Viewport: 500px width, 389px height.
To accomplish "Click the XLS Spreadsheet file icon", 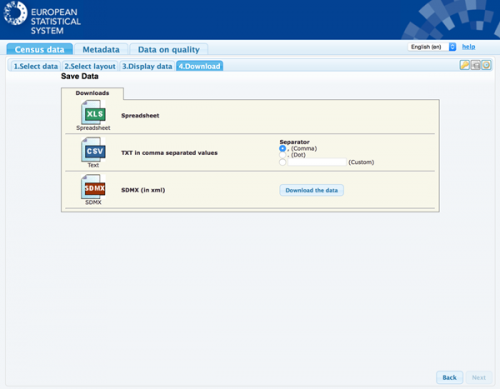I will pyautogui.click(x=93, y=113).
